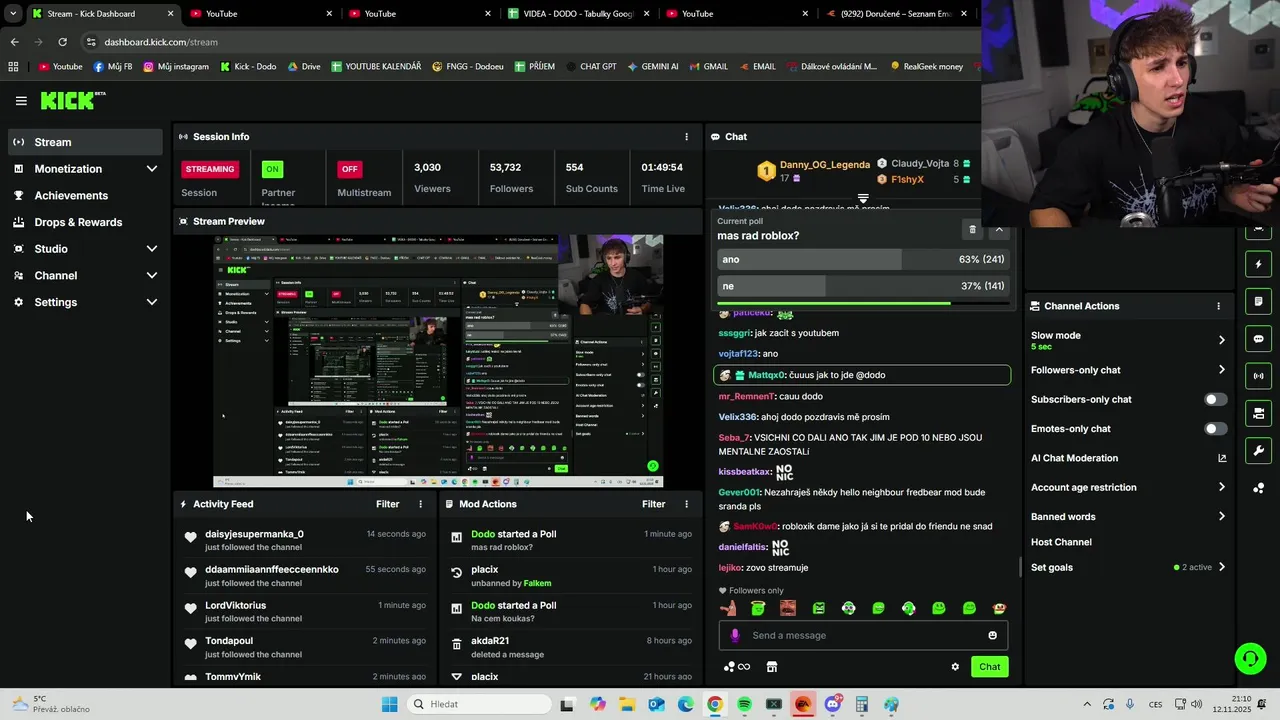Viewport: 1280px width, 720px height.
Task: Click the green circle icon in stream preview
Action: click(653, 466)
